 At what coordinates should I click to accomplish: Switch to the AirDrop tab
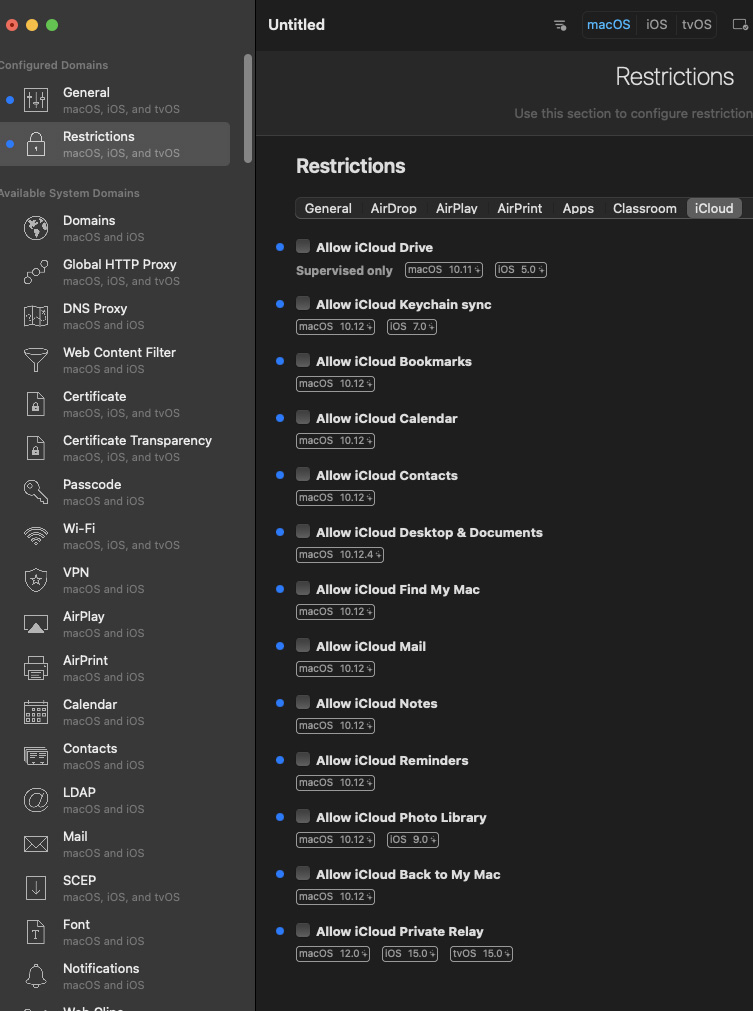click(393, 208)
